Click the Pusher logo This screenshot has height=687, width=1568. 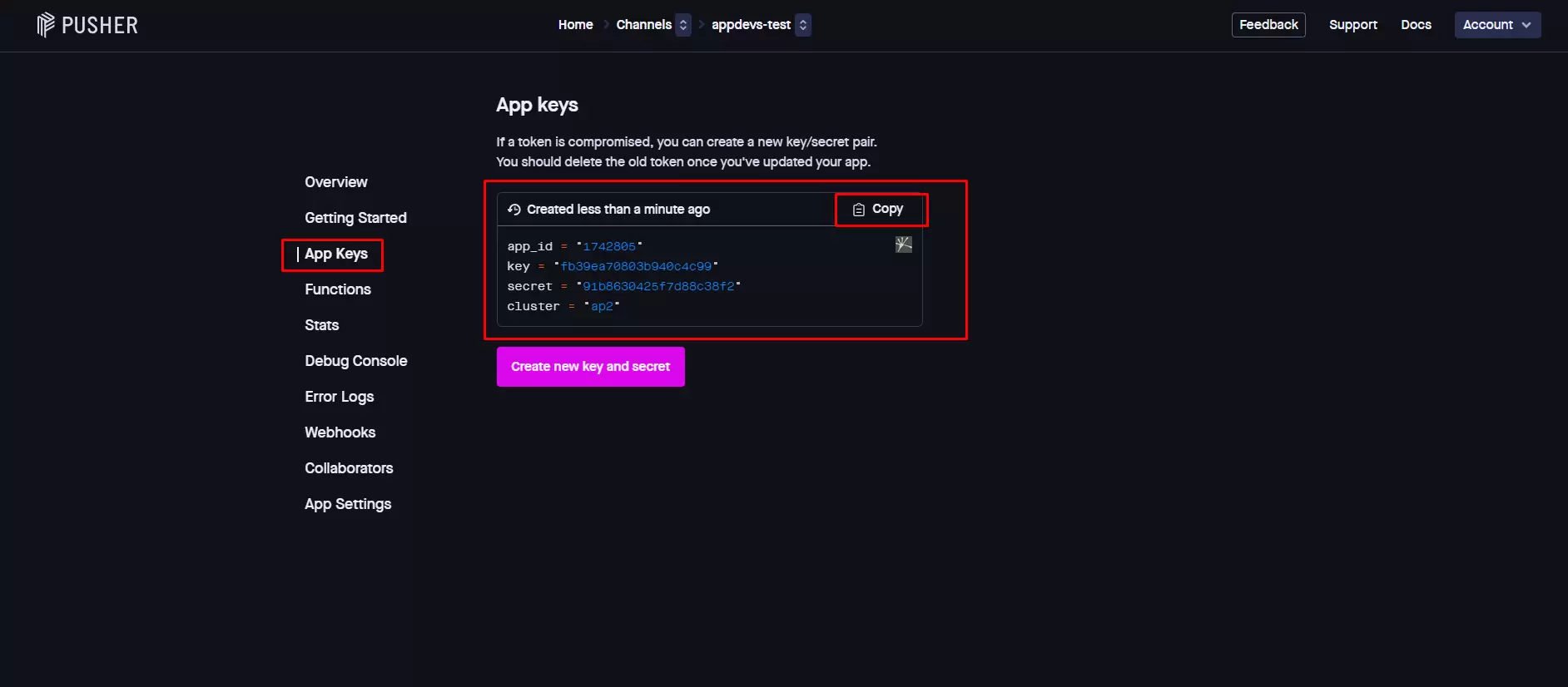[87, 25]
